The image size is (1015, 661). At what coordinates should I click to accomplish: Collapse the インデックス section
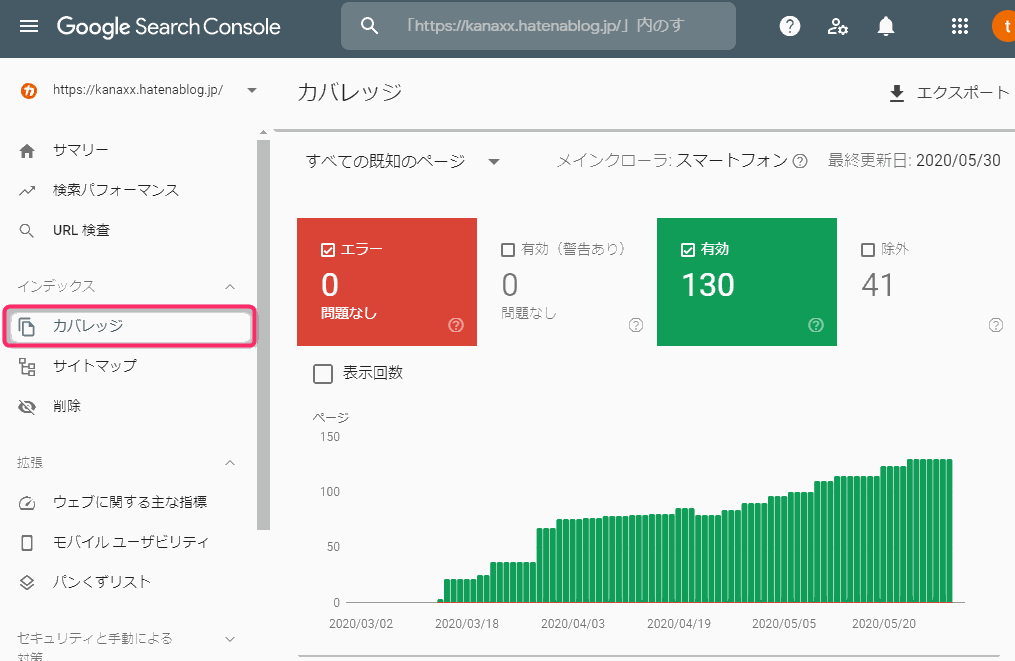tap(230, 287)
